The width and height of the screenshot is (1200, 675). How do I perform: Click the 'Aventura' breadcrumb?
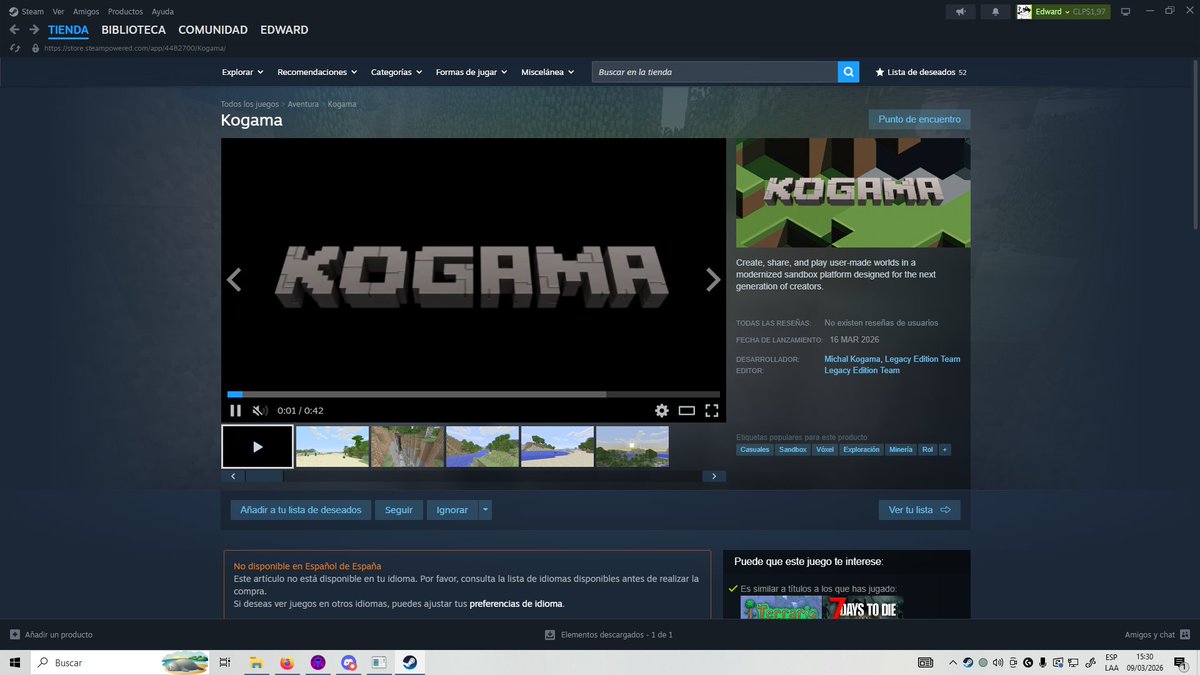(303, 104)
